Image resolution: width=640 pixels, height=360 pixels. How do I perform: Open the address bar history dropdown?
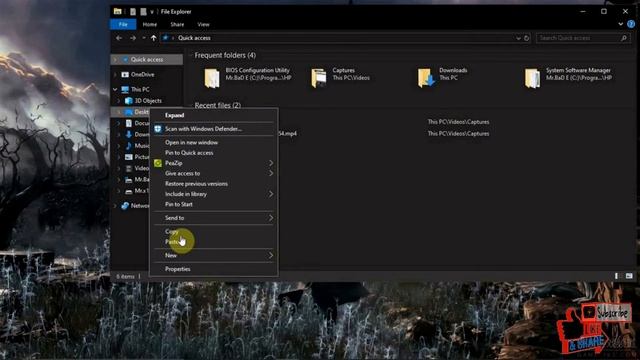(x=518, y=38)
